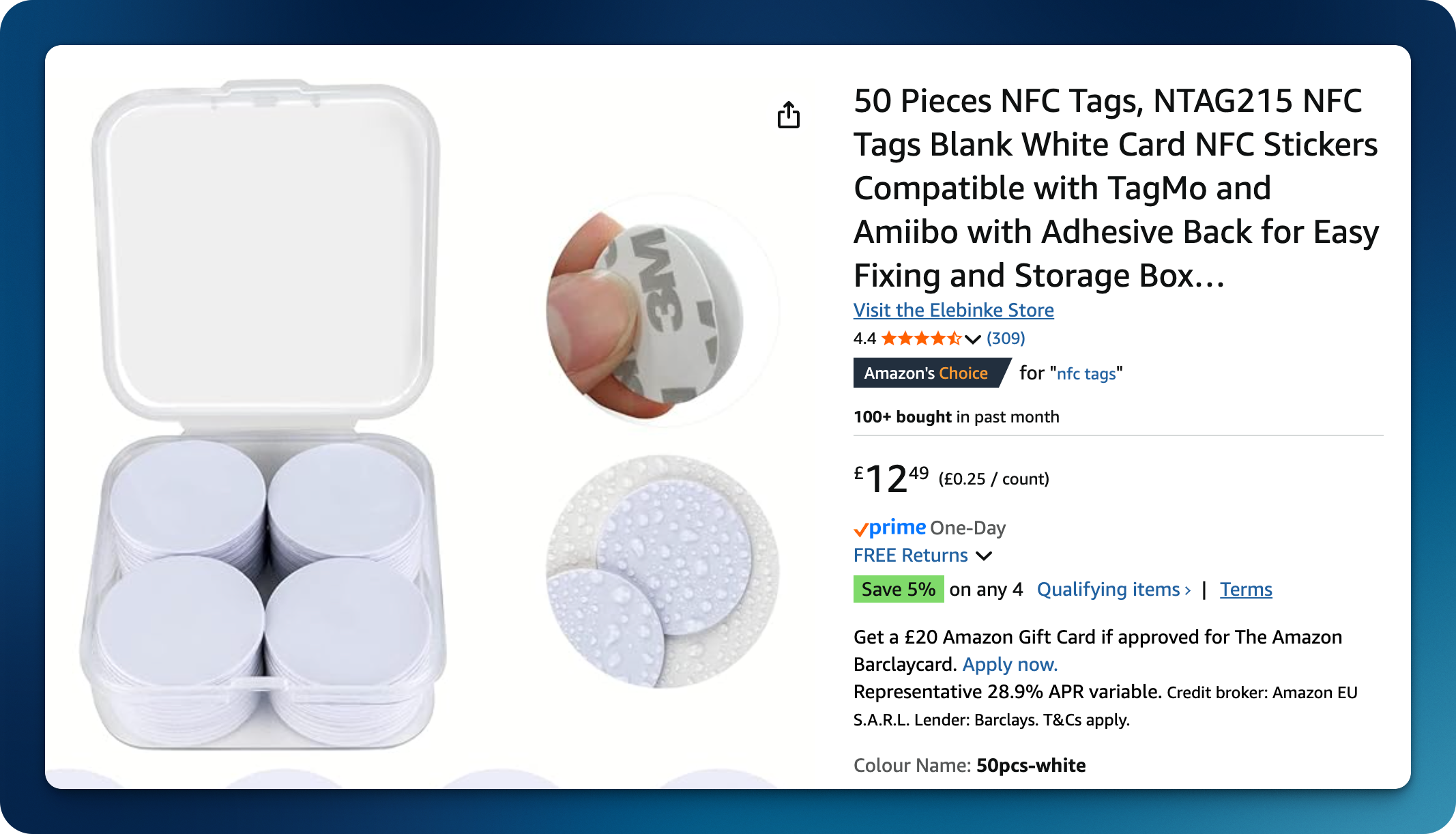Viewport: 1456px width, 834px height.
Task: Click the product title text
Action: [1116, 188]
